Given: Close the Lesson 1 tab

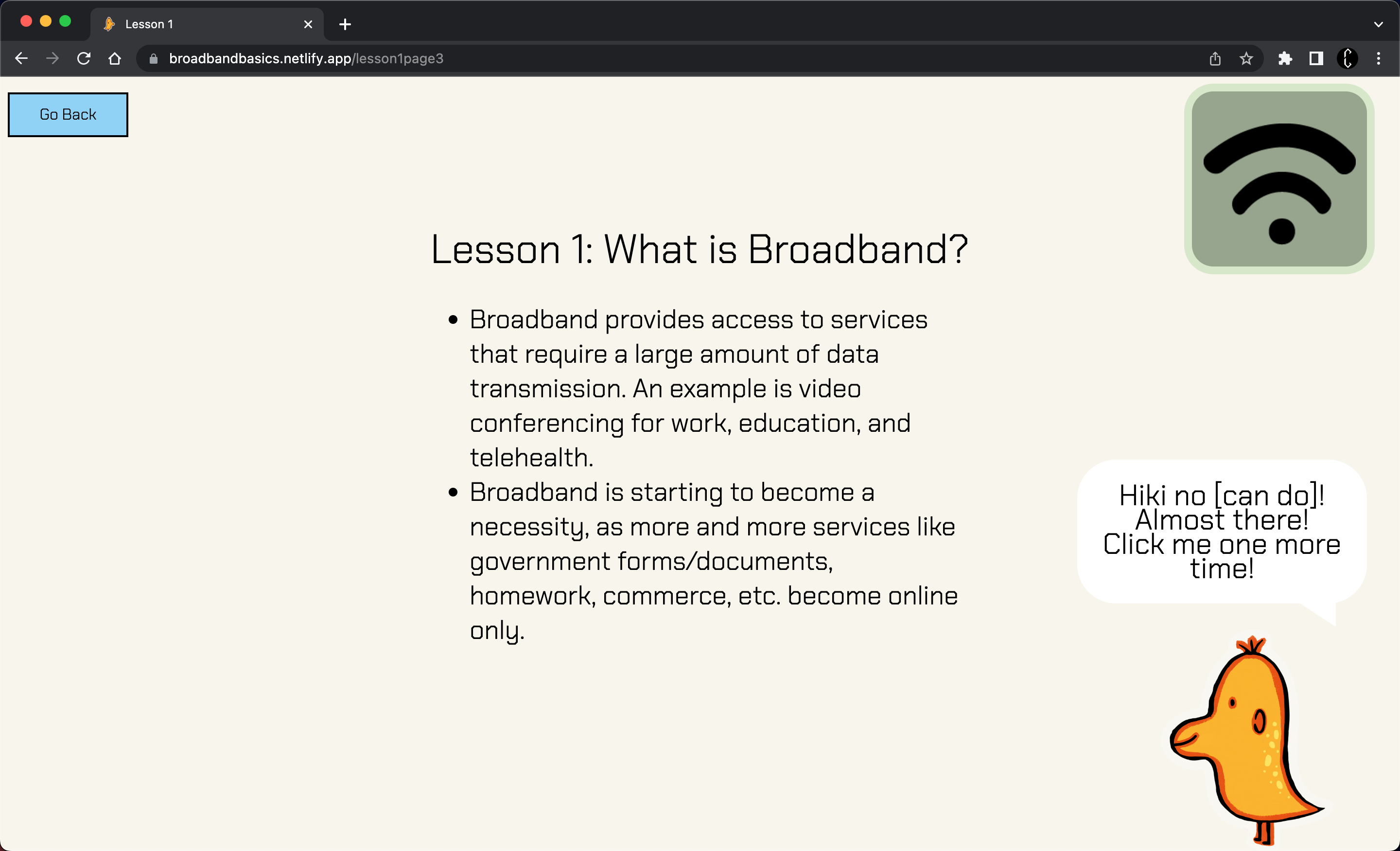Looking at the screenshot, I should (308, 24).
